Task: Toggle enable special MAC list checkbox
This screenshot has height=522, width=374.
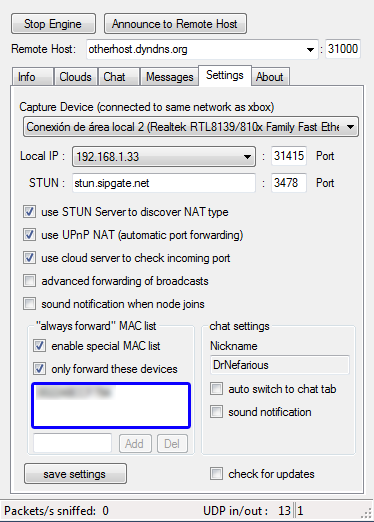Action: (x=39, y=346)
